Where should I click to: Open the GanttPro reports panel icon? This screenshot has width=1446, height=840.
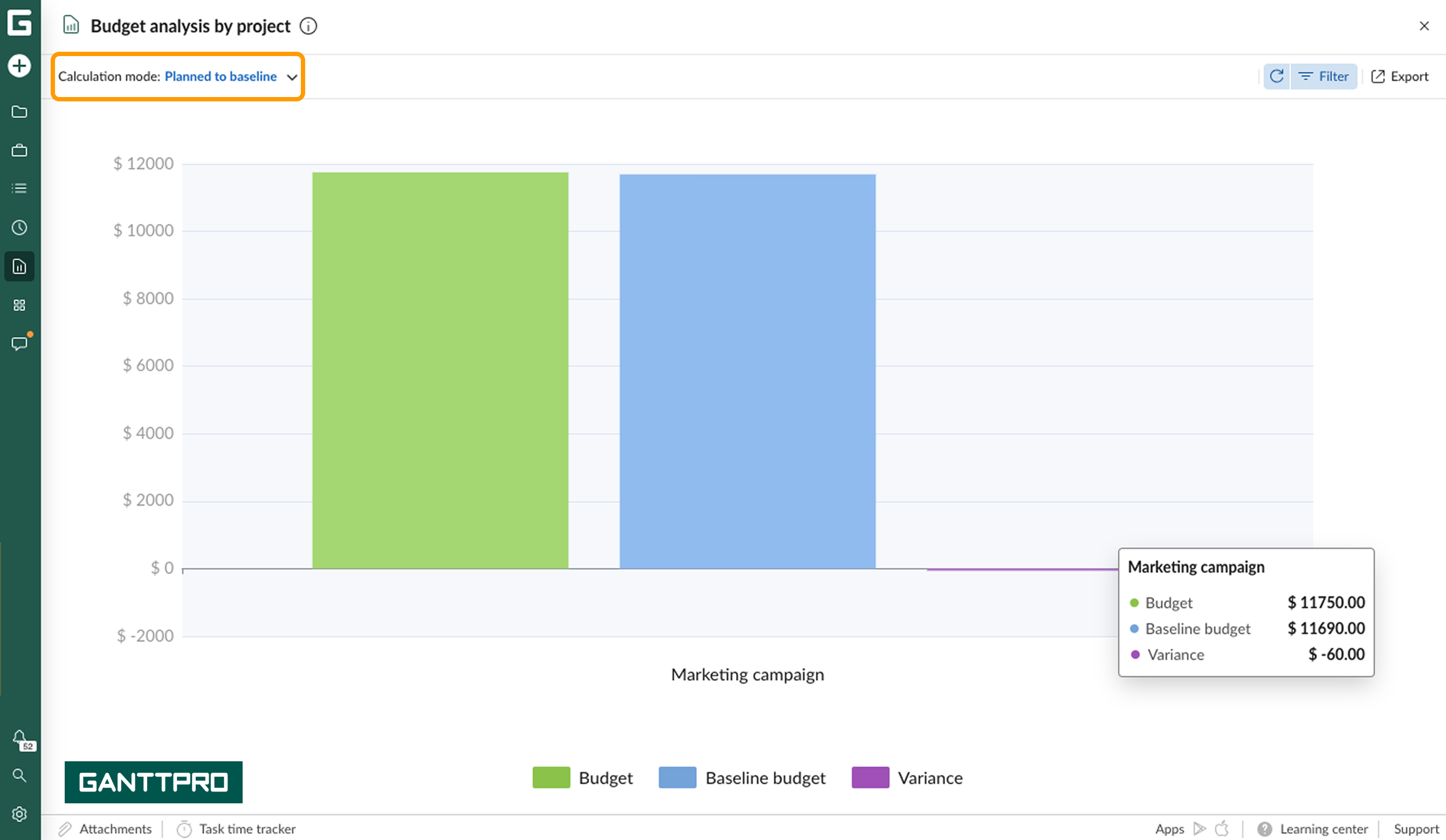[19, 266]
